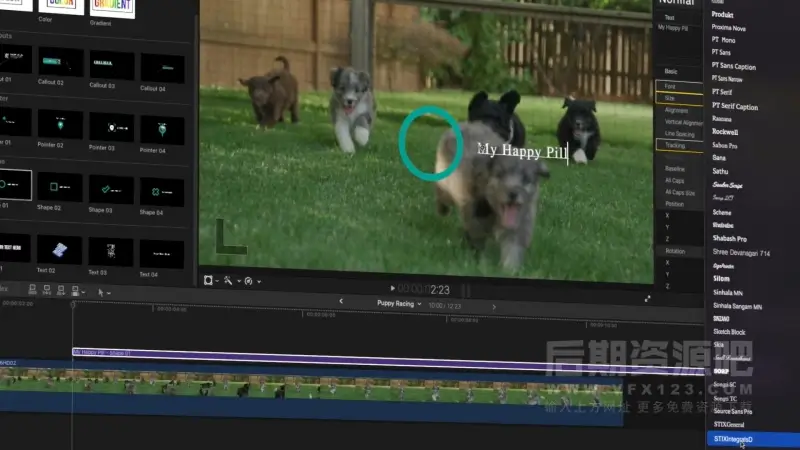Choose Produkt from font list
800x450 pixels.
coord(722,15)
